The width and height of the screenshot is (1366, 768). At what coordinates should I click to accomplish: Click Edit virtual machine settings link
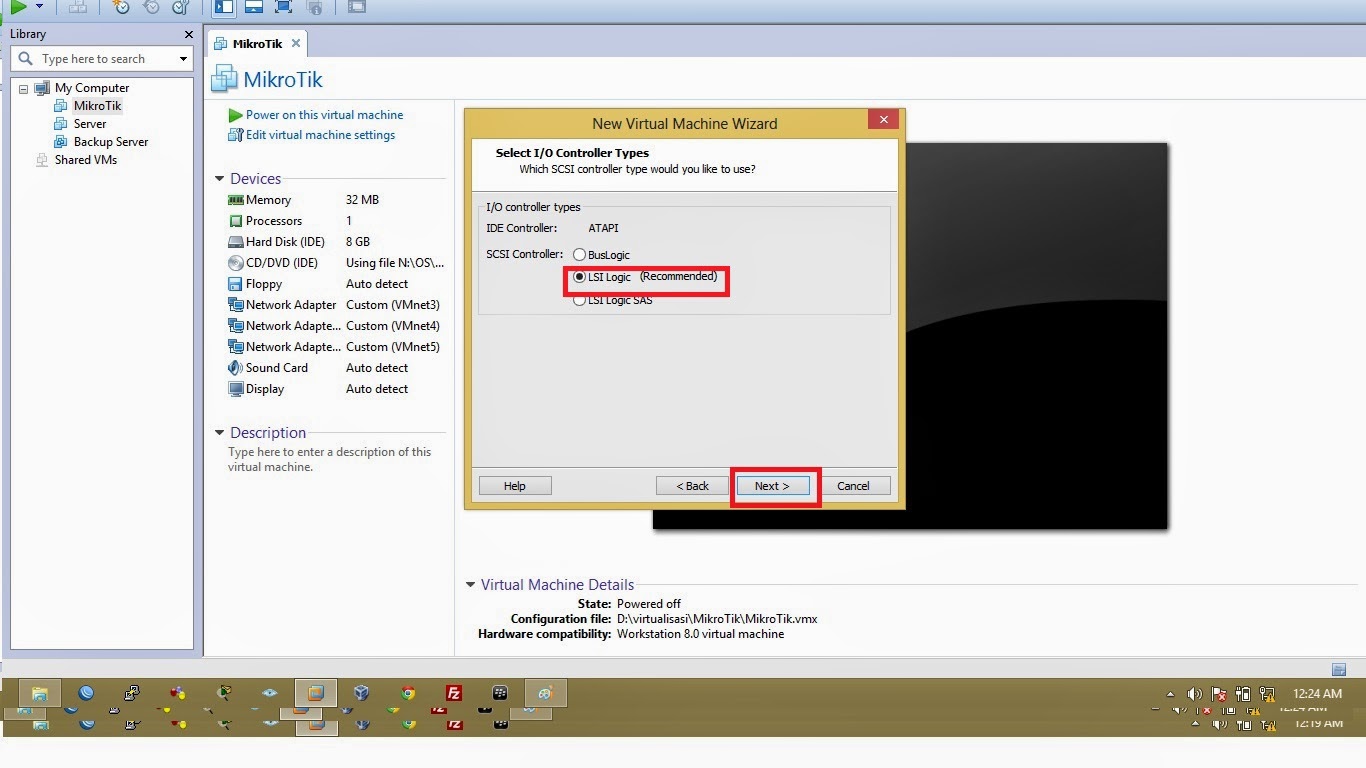click(x=320, y=135)
